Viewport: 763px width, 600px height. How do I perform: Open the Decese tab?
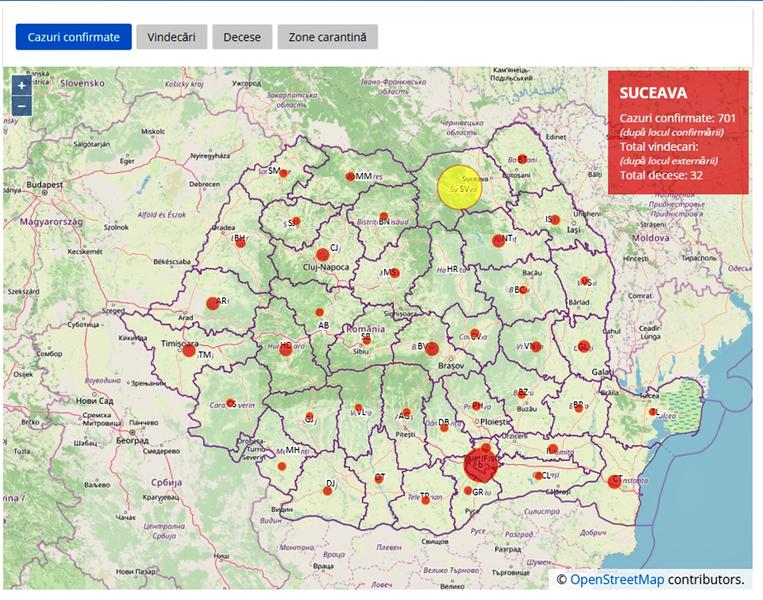tap(242, 37)
